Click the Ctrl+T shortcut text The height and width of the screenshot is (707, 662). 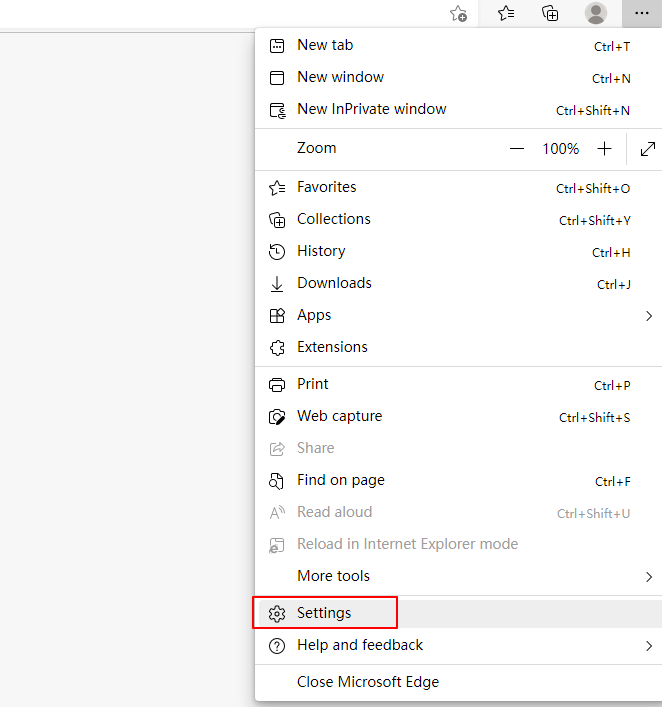[x=612, y=47]
